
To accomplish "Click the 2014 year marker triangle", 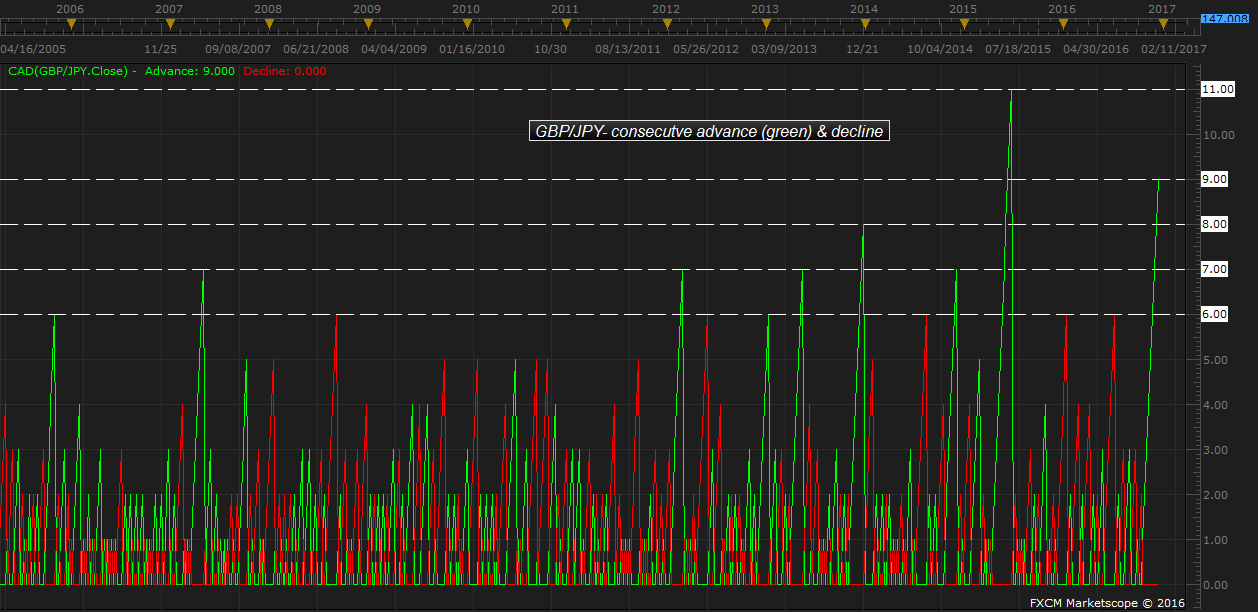I will click(x=864, y=24).
